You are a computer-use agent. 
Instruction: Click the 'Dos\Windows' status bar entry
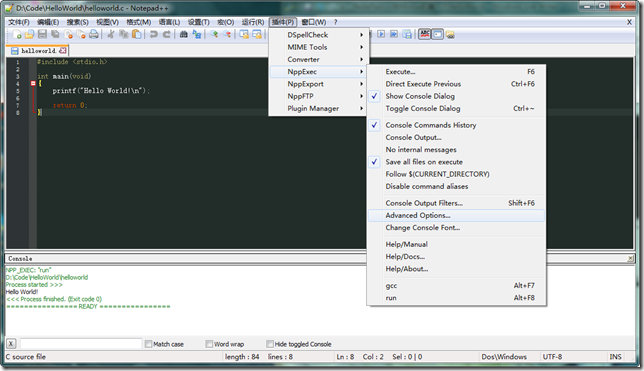(x=504, y=357)
